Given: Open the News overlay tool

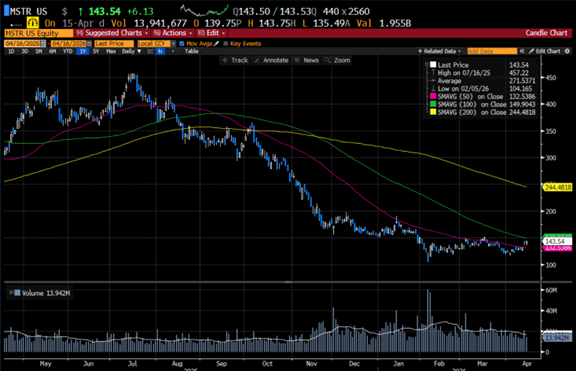Looking at the screenshot, I should tap(306, 60).
